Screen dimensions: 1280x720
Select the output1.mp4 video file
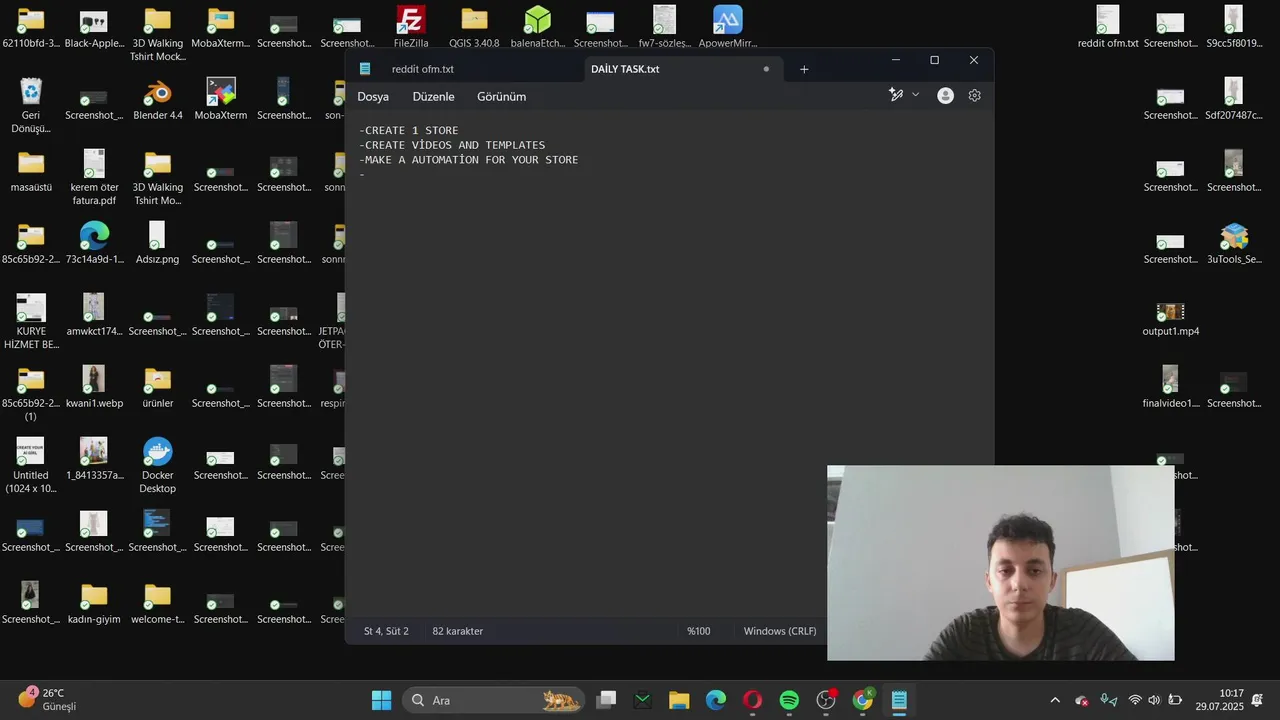(1170, 320)
